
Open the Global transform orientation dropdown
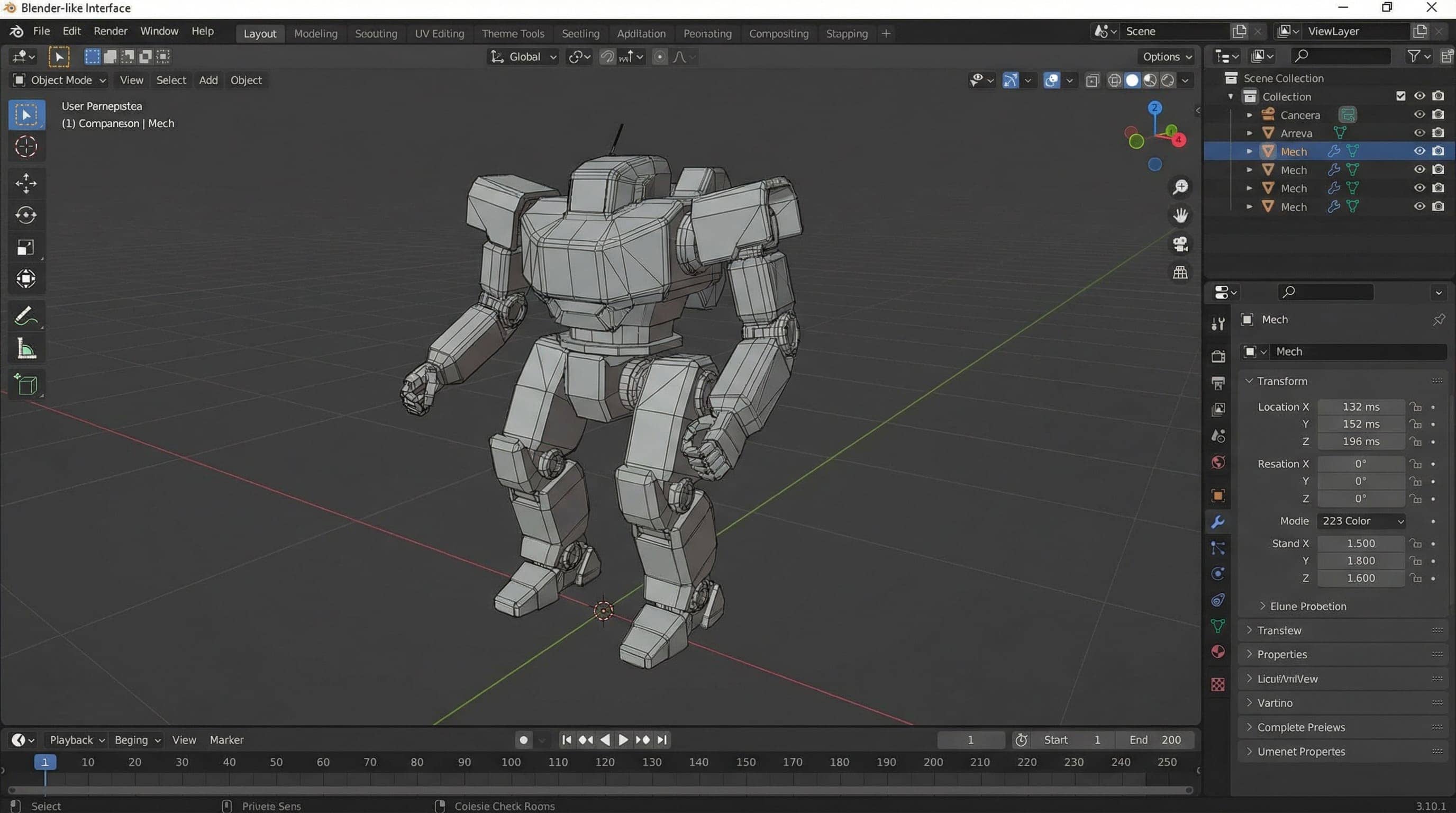(522, 57)
